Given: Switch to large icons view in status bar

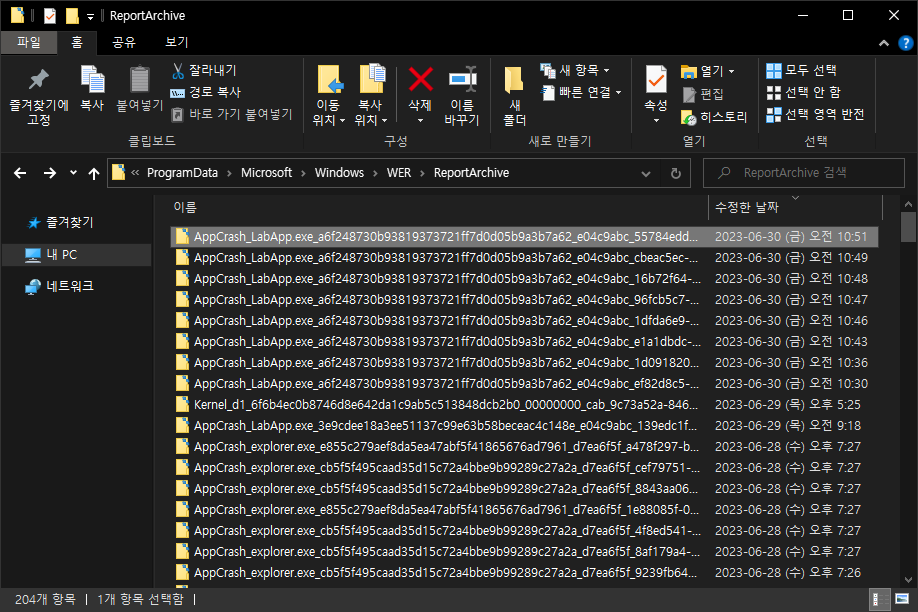Looking at the screenshot, I should (x=902, y=599).
